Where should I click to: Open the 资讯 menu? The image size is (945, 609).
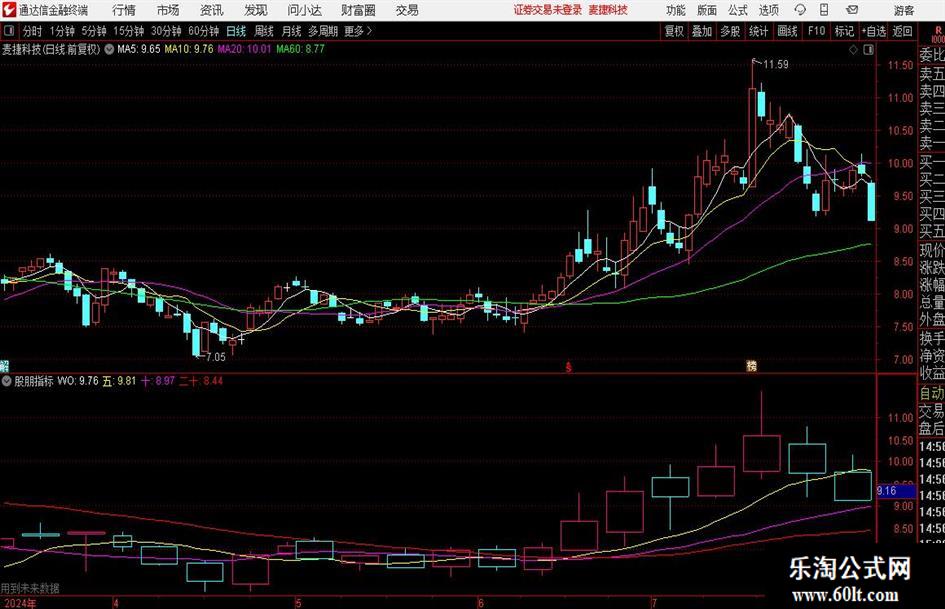pyautogui.click(x=212, y=10)
